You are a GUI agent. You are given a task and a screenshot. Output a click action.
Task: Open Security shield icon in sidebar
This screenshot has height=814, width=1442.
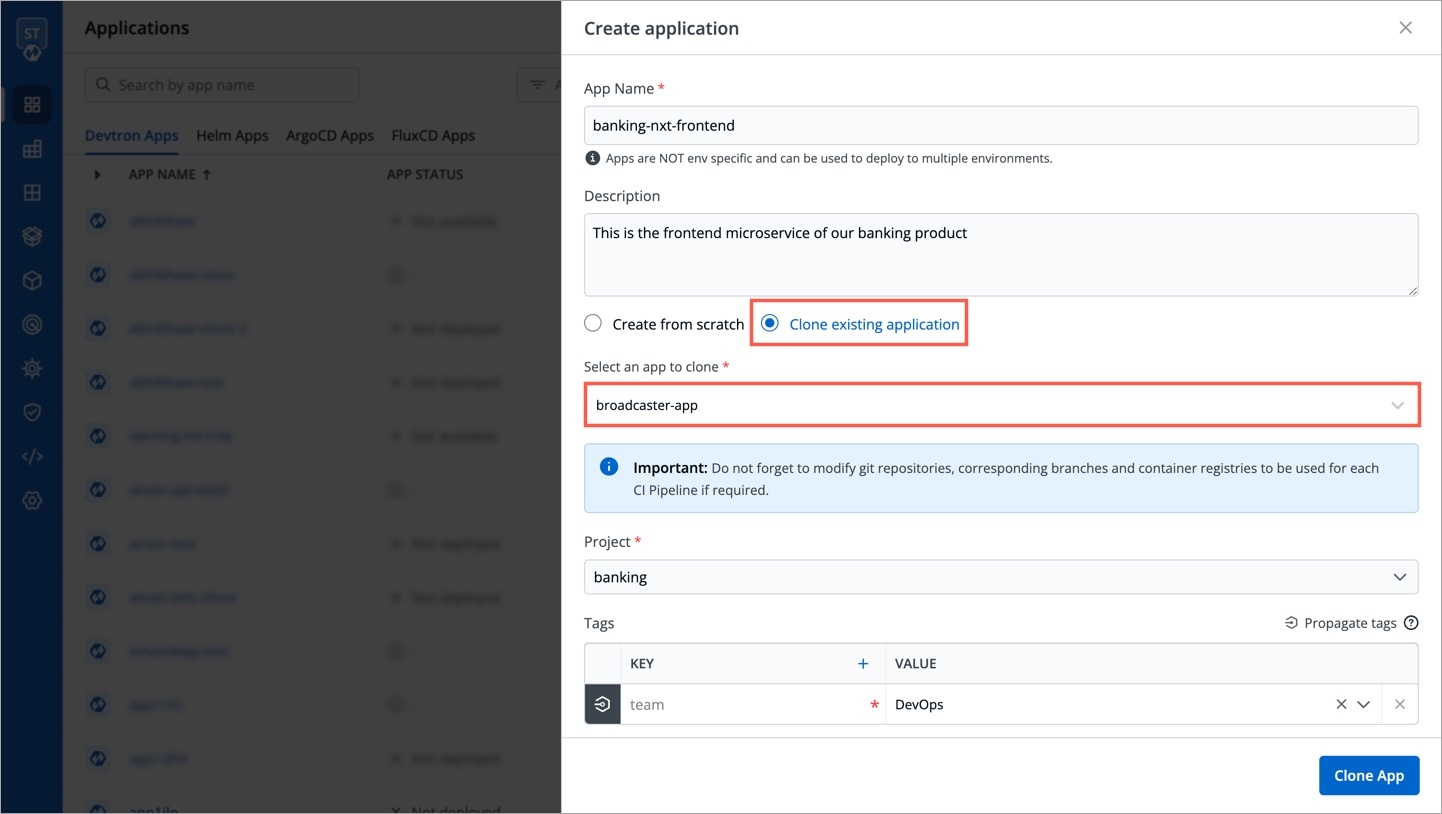click(x=32, y=413)
